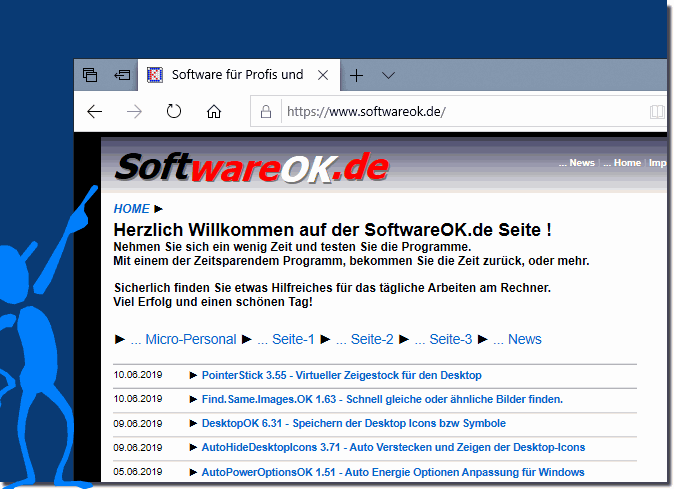Close the 'Software für Profis und' tab
674x489 pixels.
[x=323, y=76]
